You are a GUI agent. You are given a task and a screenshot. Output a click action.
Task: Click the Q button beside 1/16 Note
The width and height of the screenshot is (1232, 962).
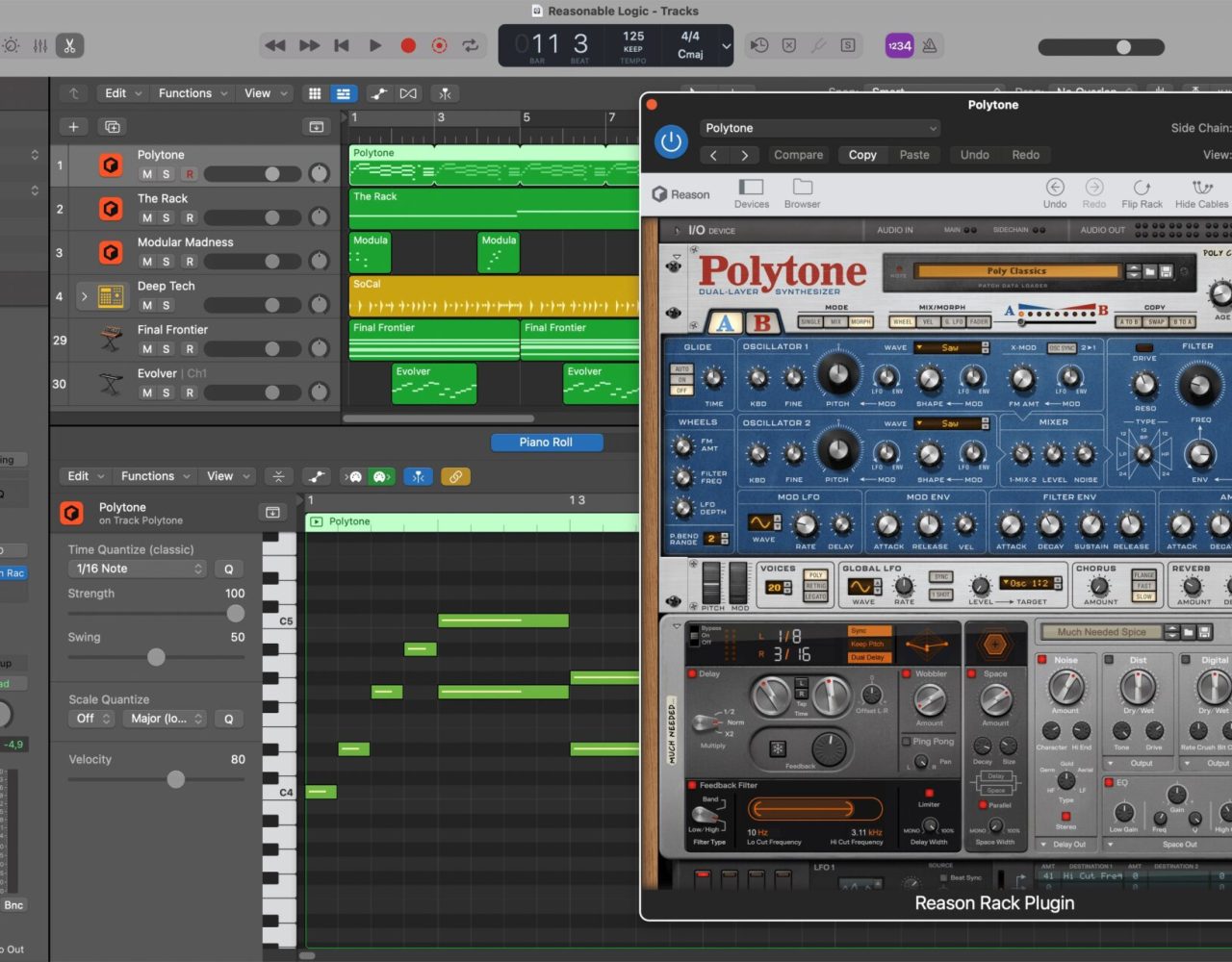(229, 569)
